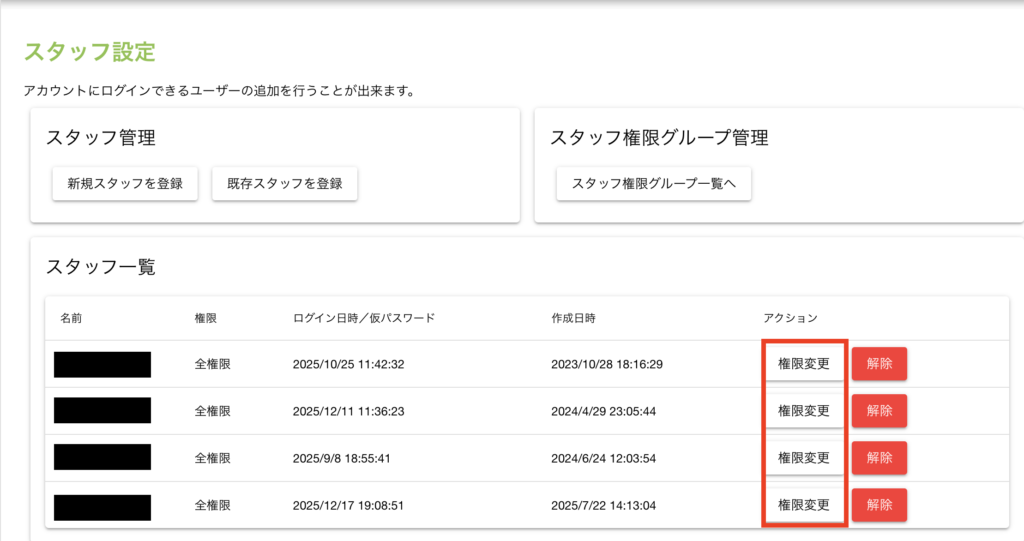Click the 全権限 cell in the last row
This screenshot has height=541, width=1024.
click(x=213, y=506)
